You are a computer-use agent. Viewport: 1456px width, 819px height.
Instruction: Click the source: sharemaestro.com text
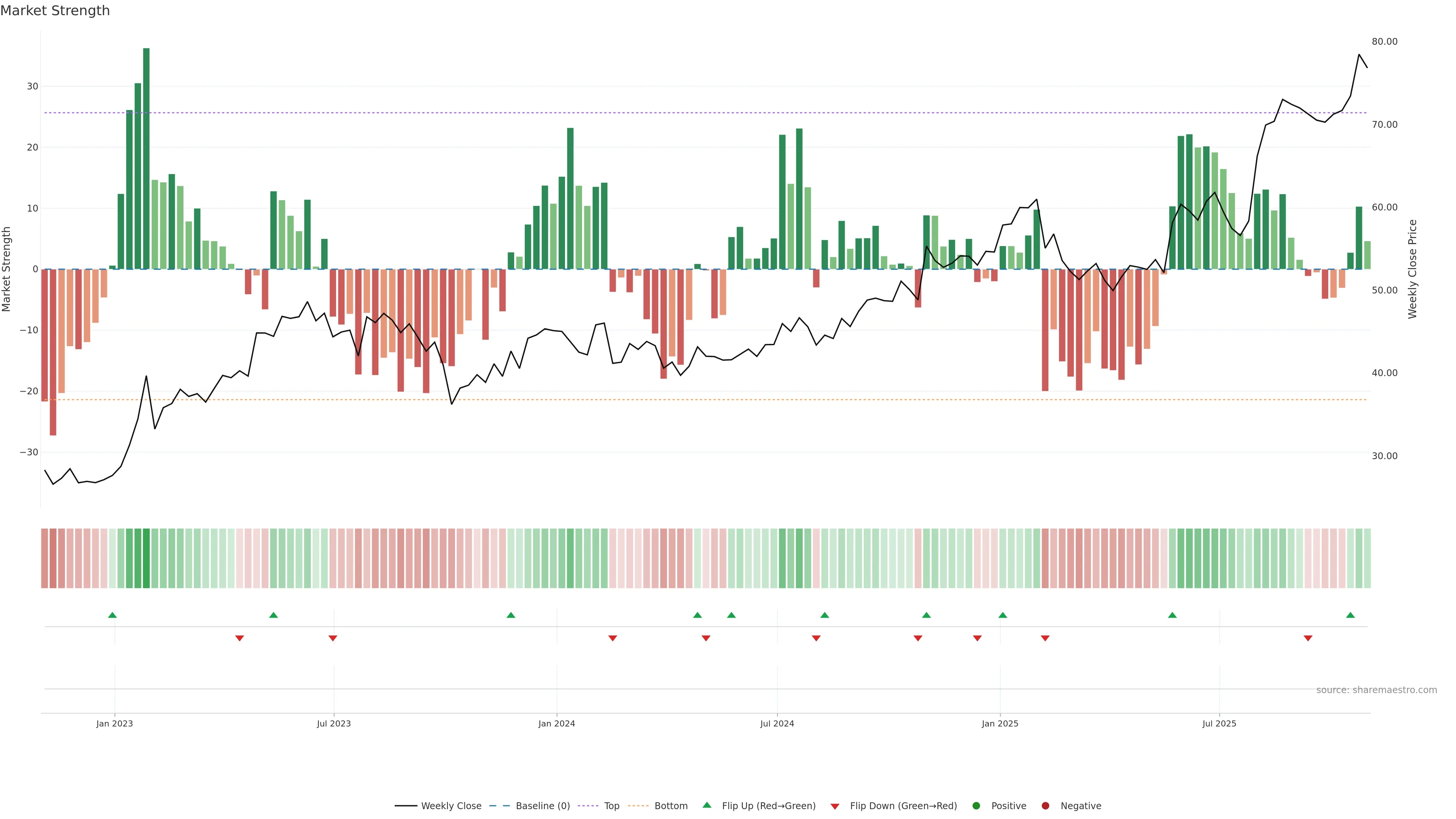(1376, 690)
